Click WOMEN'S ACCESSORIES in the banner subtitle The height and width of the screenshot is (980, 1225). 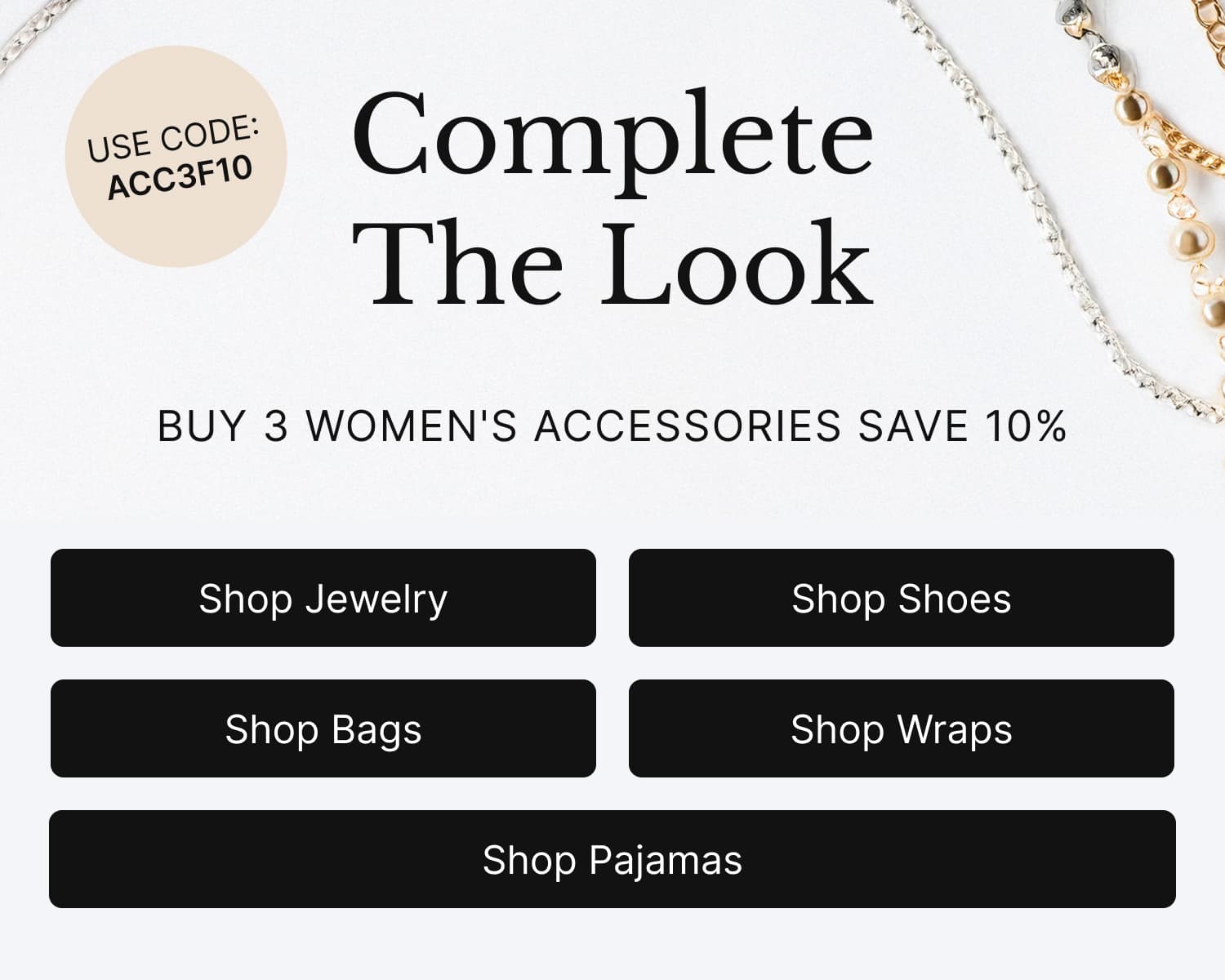(x=573, y=426)
